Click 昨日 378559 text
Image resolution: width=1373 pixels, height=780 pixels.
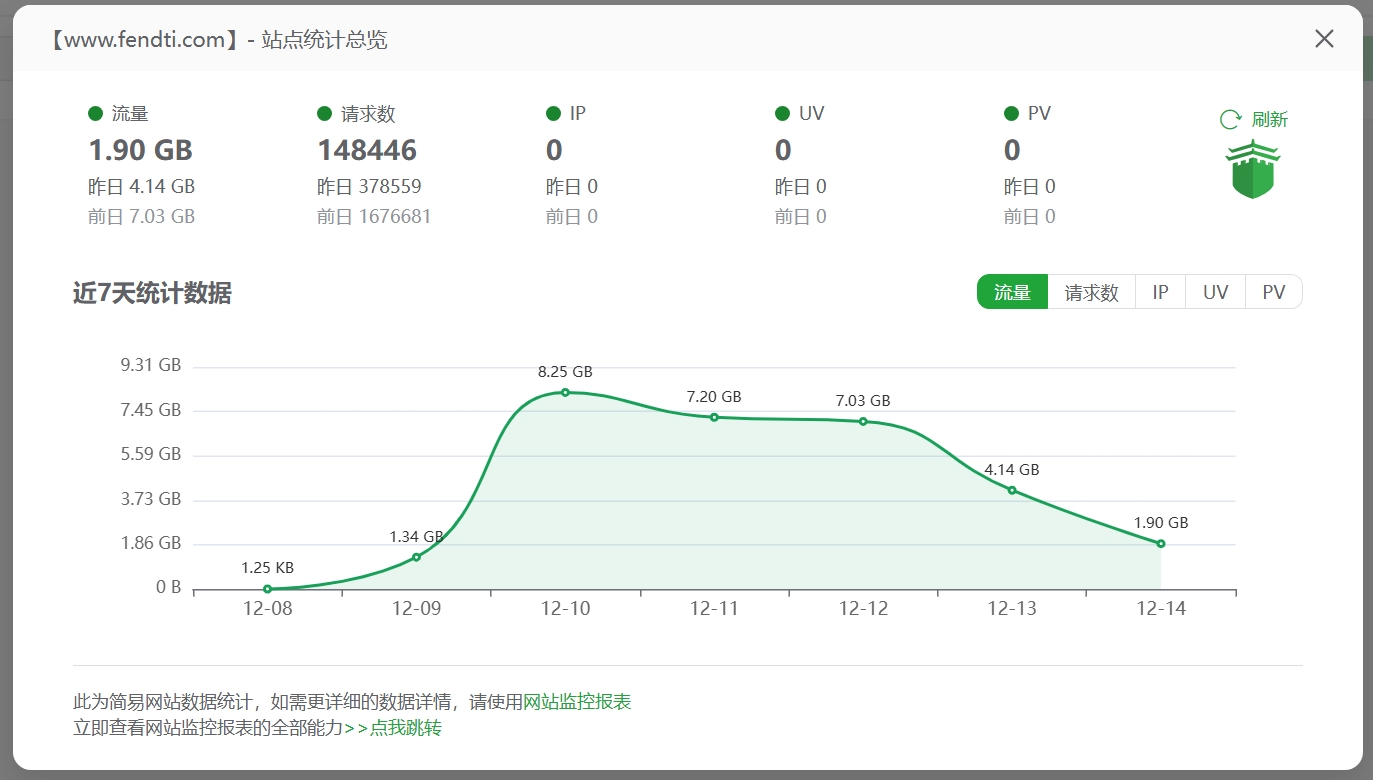369,187
